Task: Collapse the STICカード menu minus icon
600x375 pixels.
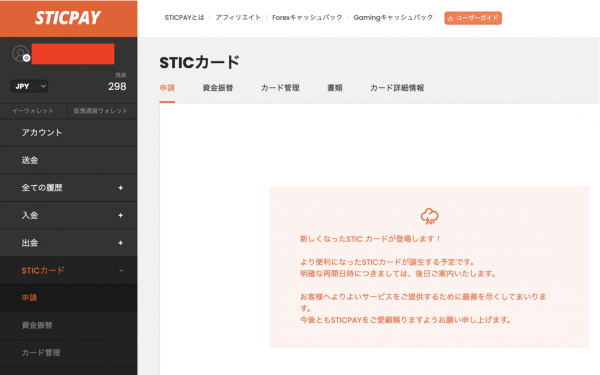Action: [x=121, y=271]
